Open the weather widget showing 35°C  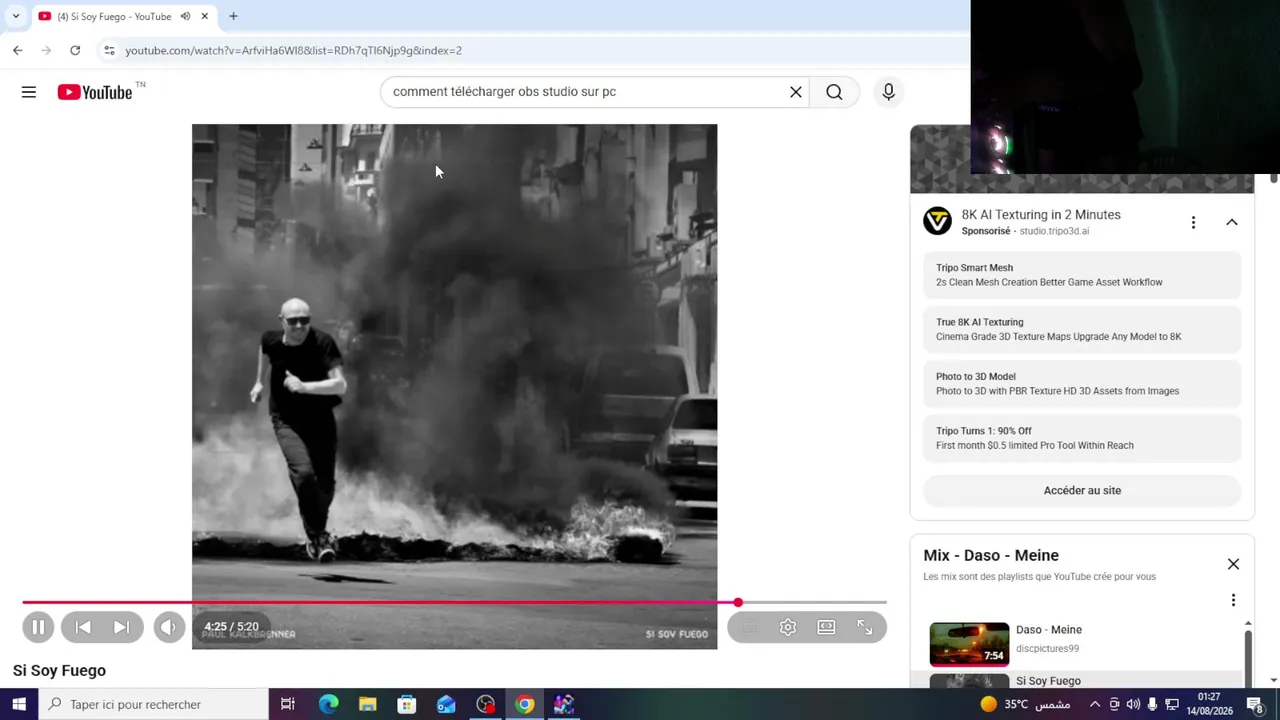pyautogui.click(x=1025, y=704)
